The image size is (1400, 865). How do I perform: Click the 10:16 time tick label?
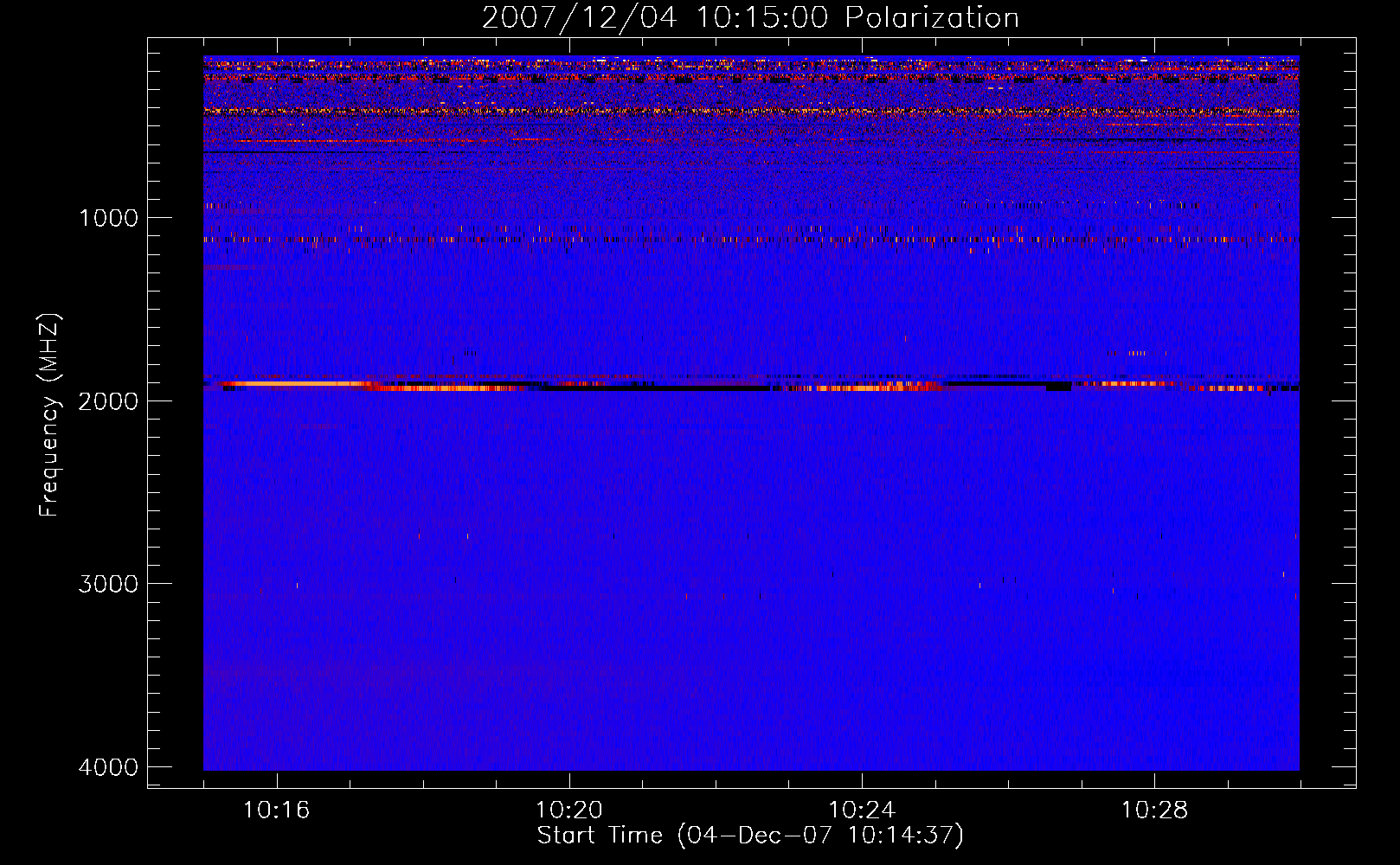coord(276,811)
